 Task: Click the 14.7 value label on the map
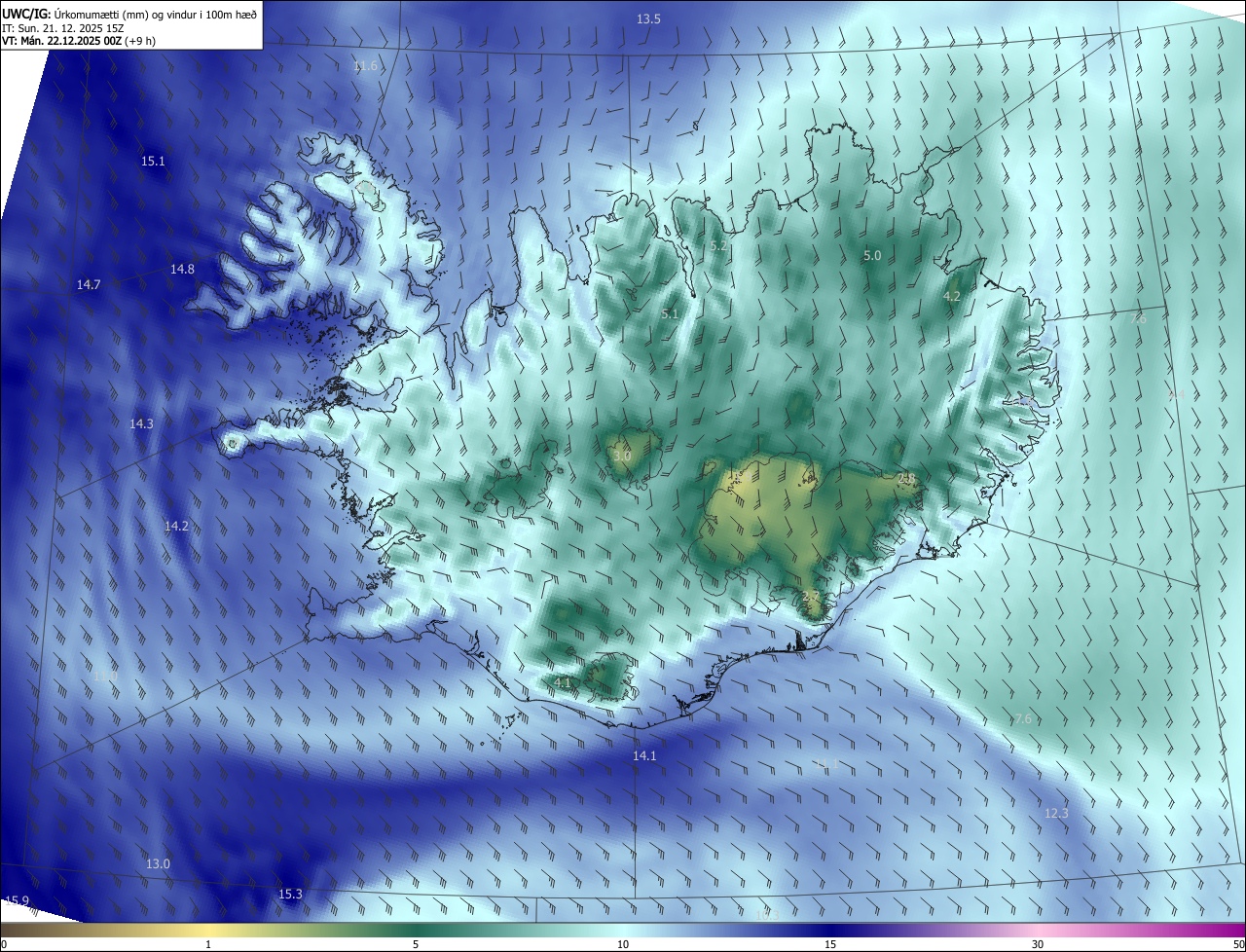coord(89,285)
